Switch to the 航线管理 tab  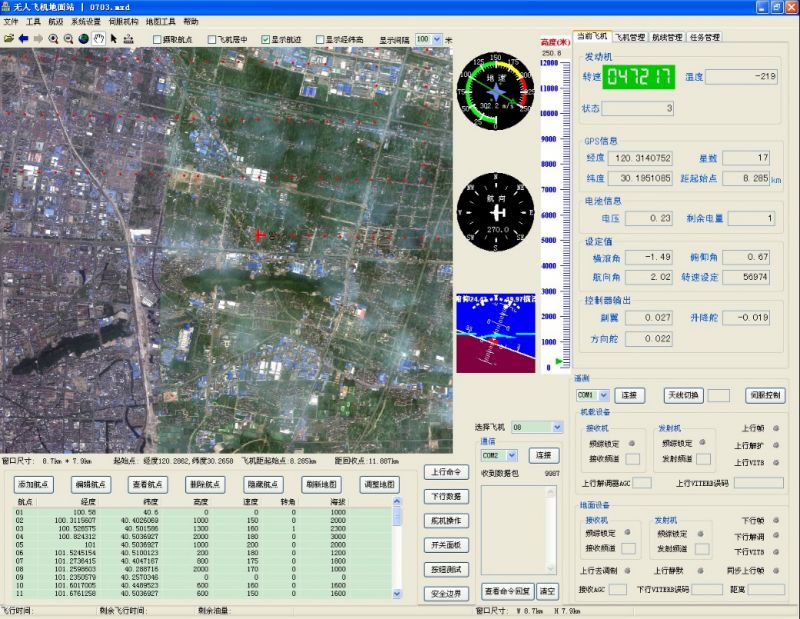click(x=667, y=37)
